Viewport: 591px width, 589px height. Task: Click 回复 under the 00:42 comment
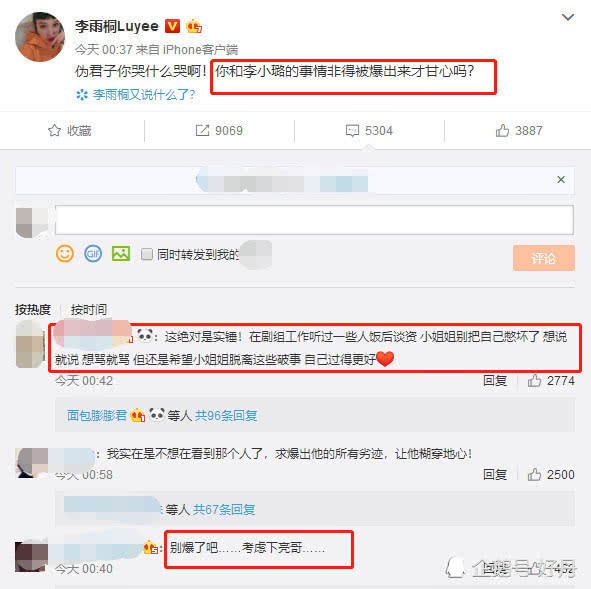click(495, 381)
